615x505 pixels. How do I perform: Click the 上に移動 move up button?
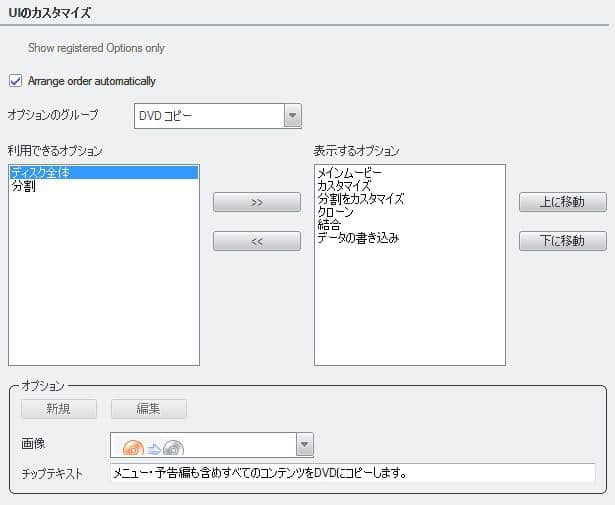click(563, 202)
